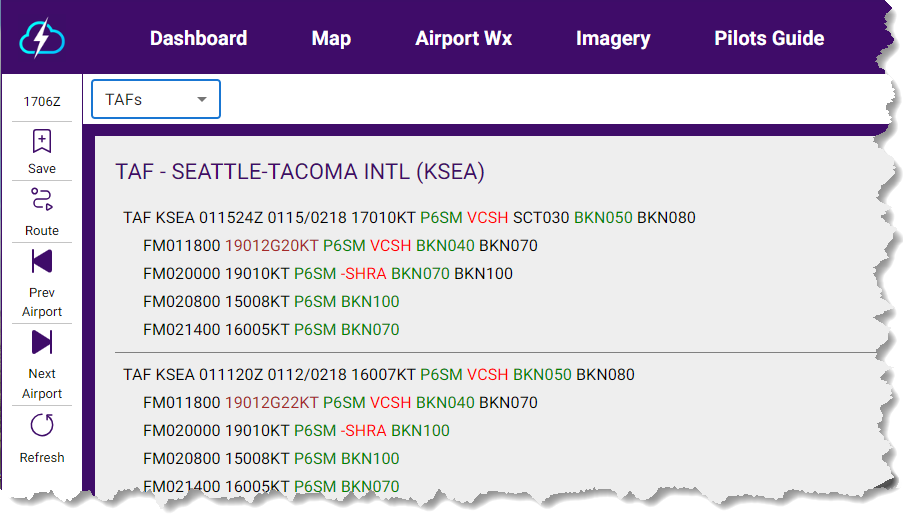Image resolution: width=903 pixels, height=515 pixels.
Task: Click the second TAF KSEA 011120Z line
Action: point(378,375)
